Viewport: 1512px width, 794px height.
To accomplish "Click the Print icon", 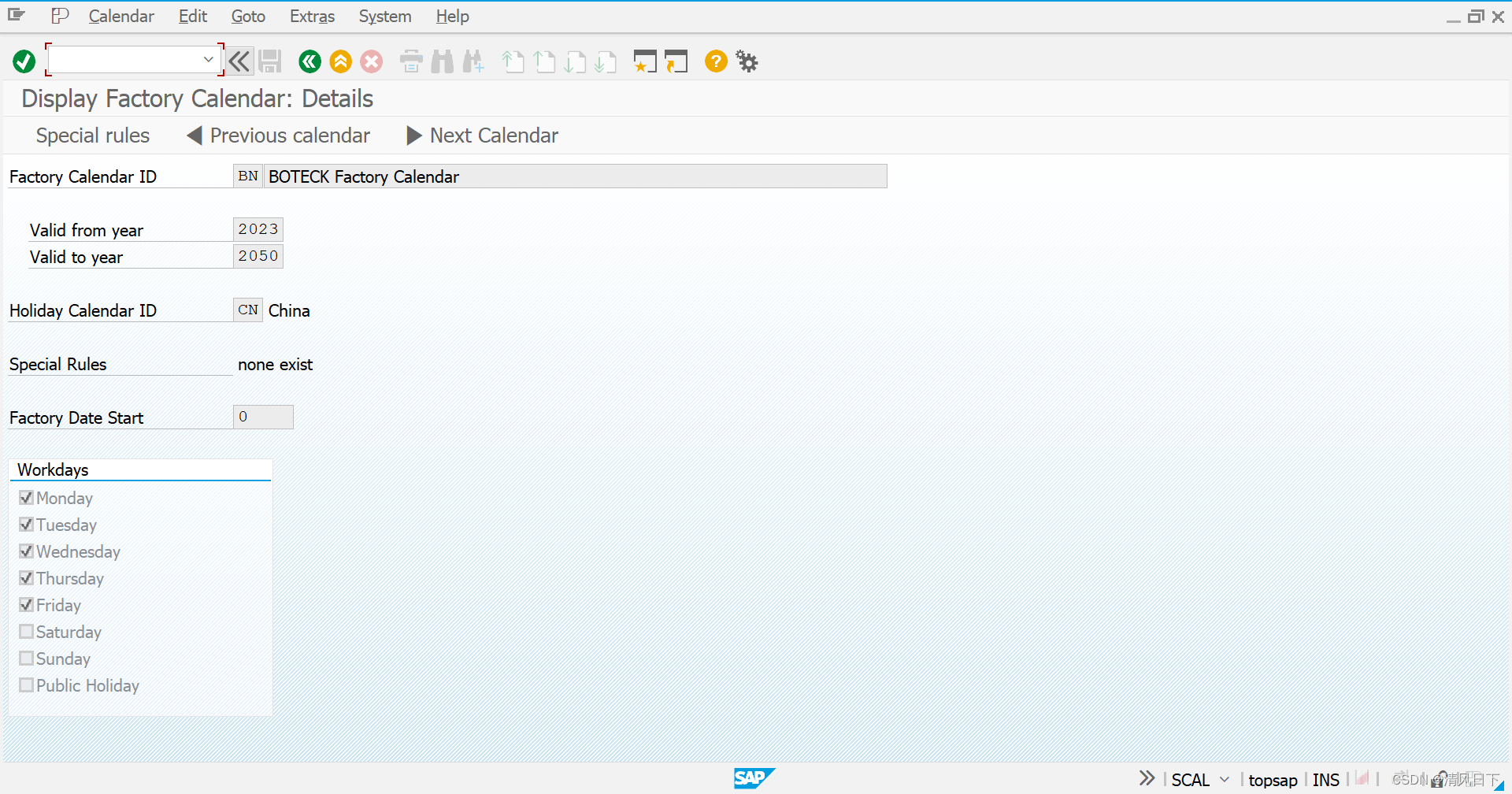I will point(411,61).
